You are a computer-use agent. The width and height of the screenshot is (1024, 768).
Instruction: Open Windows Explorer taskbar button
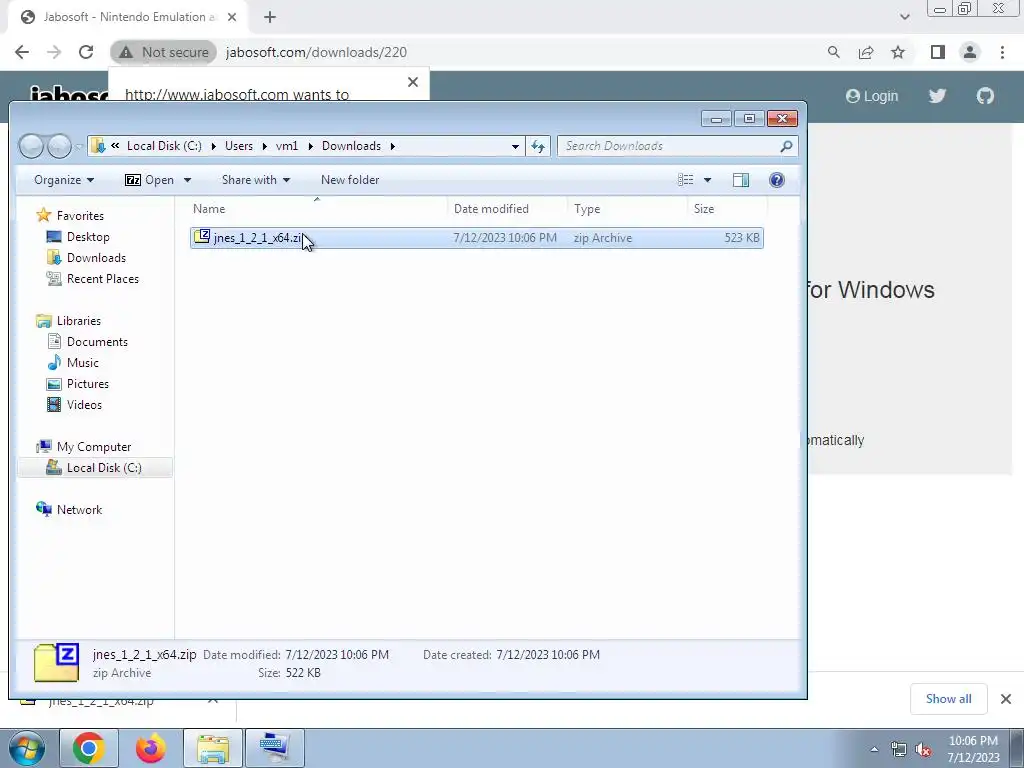point(213,748)
